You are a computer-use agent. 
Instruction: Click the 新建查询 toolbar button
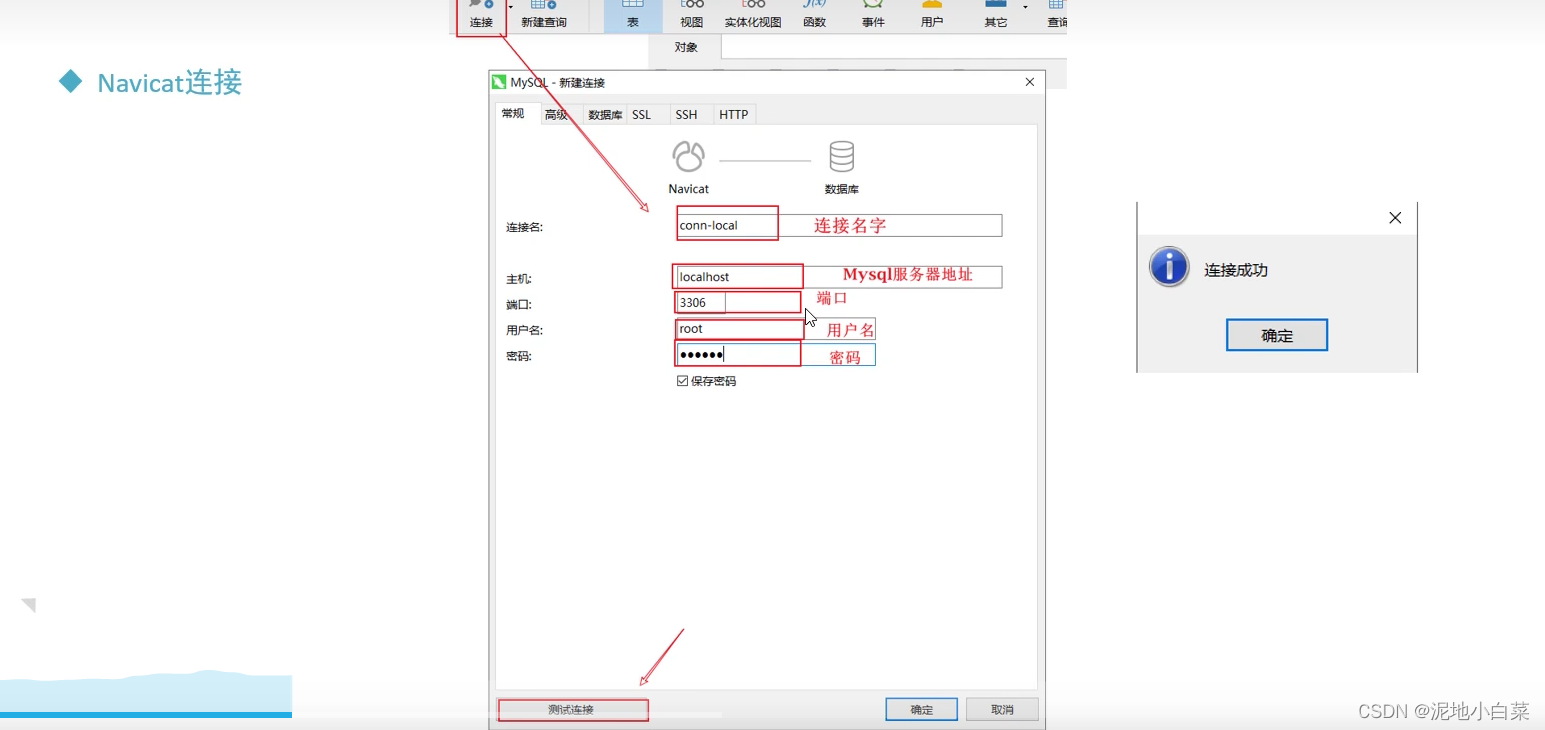pyautogui.click(x=544, y=15)
